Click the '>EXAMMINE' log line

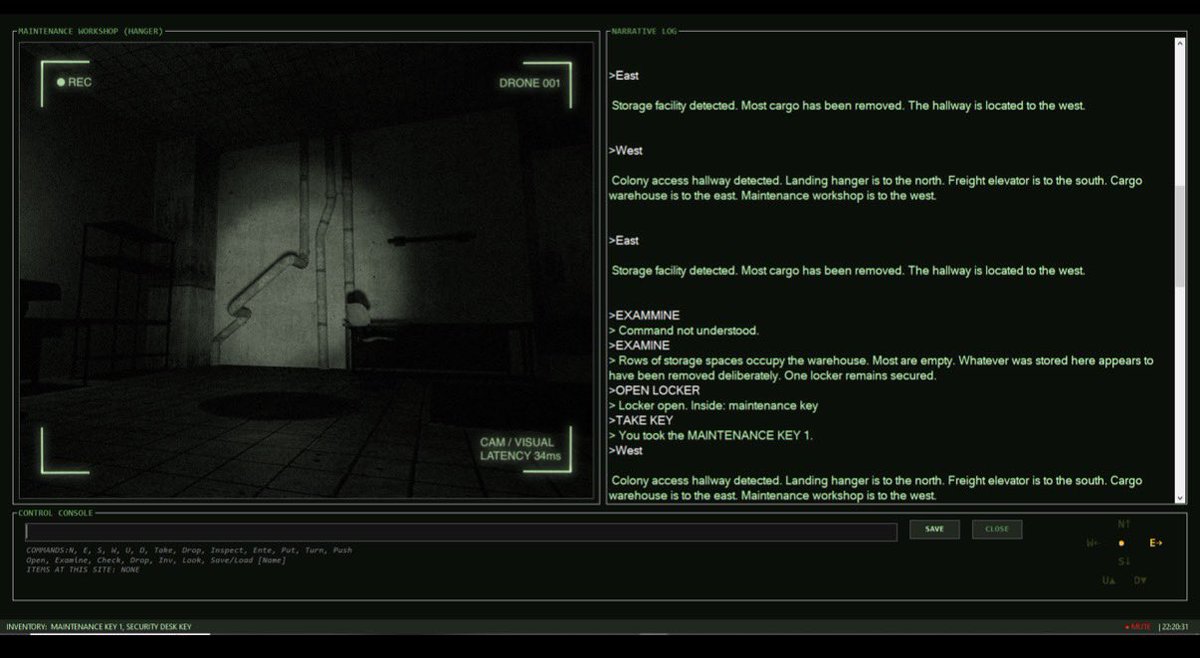pos(644,315)
